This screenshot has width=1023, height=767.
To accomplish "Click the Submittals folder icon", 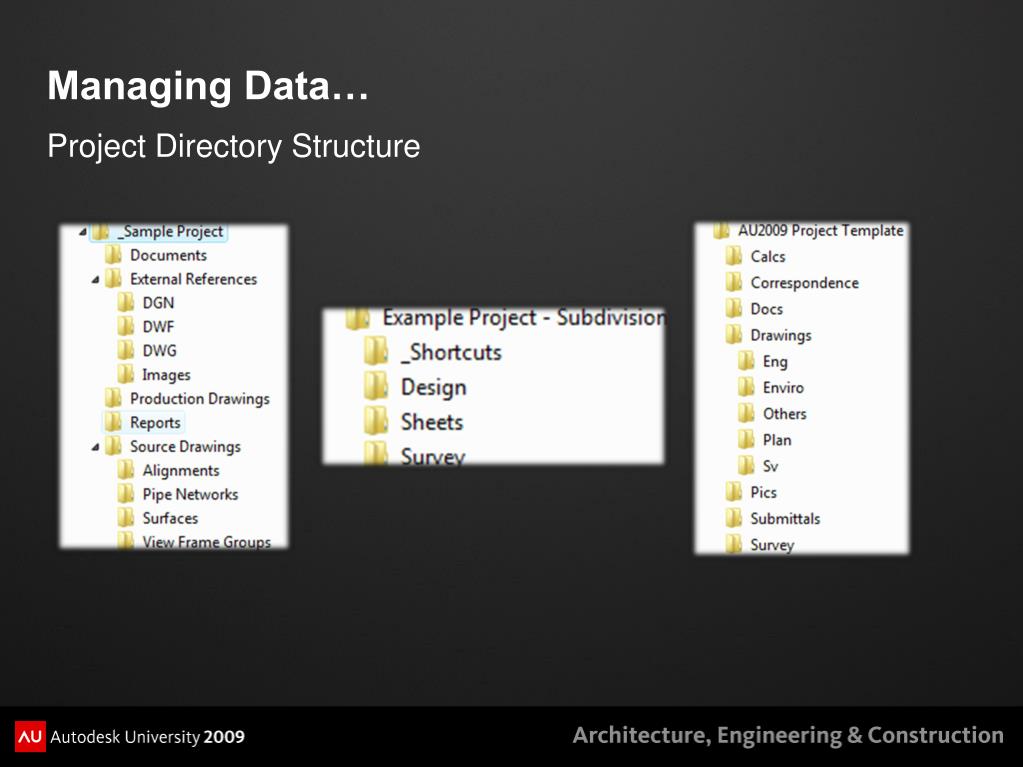I will [x=734, y=518].
